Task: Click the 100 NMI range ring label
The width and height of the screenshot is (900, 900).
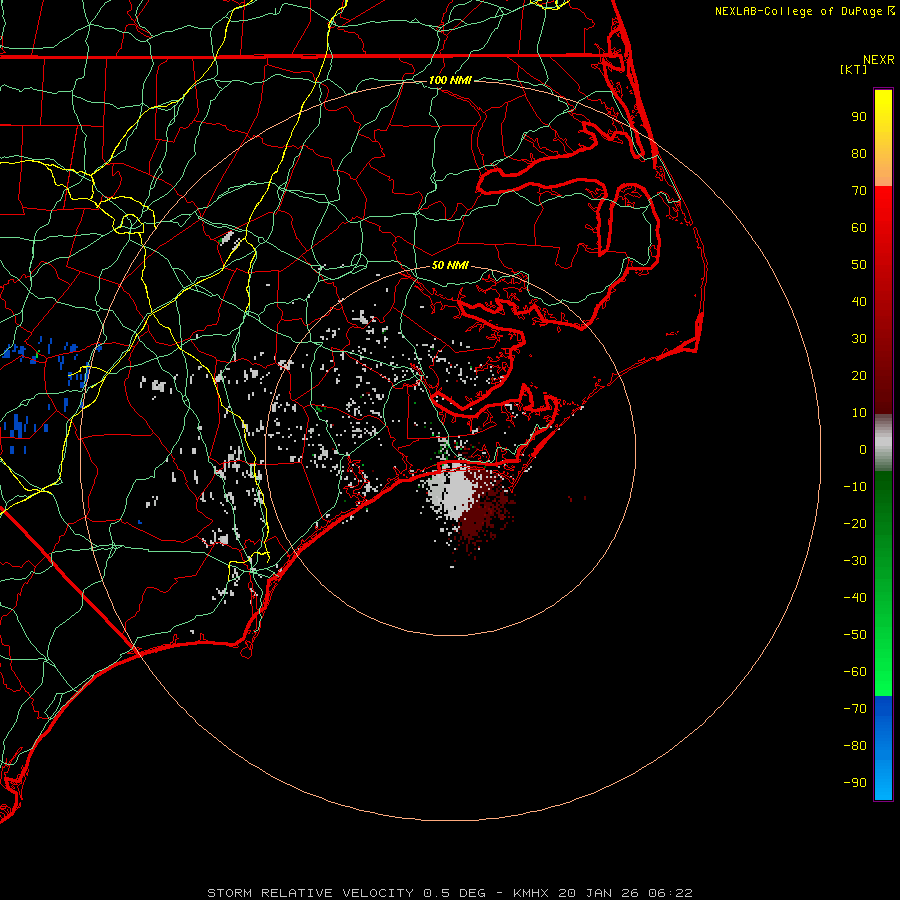Action: (450, 80)
